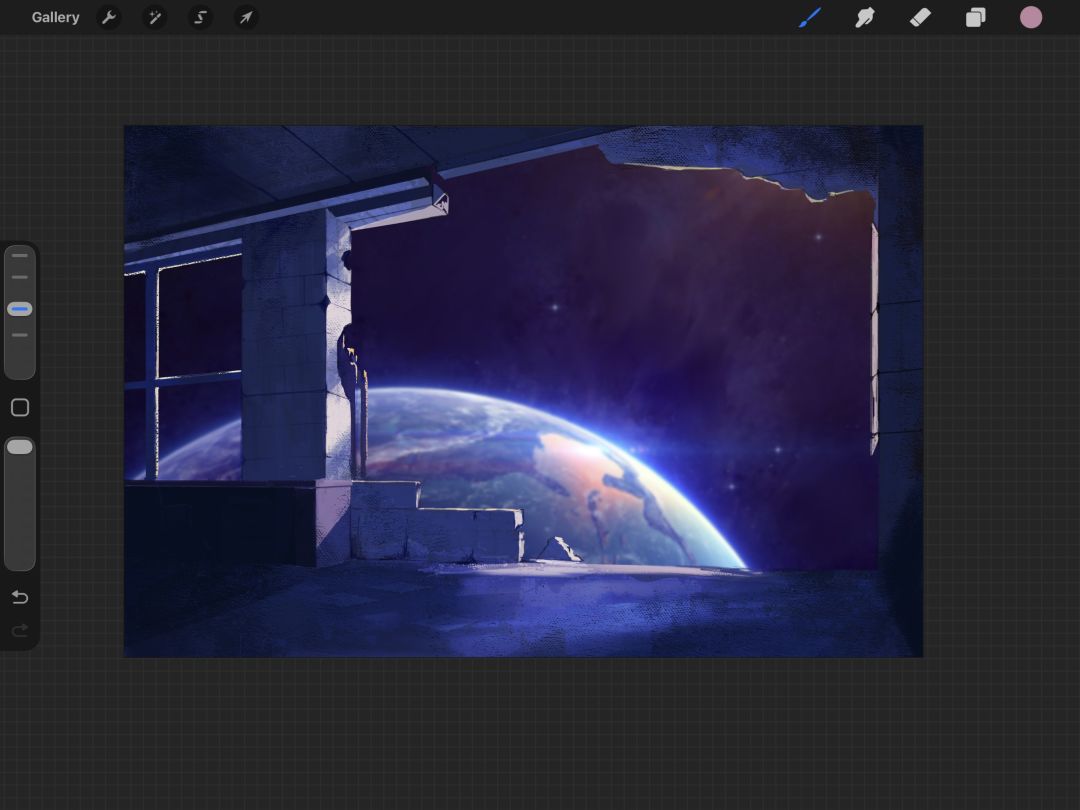Image resolution: width=1080 pixels, height=810 pixels.
Task: Select the Paint brush tool
Action: 810,17
